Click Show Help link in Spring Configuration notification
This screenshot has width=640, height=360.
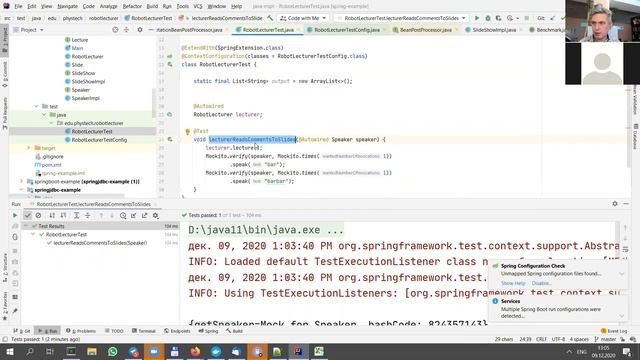[513, 283]
